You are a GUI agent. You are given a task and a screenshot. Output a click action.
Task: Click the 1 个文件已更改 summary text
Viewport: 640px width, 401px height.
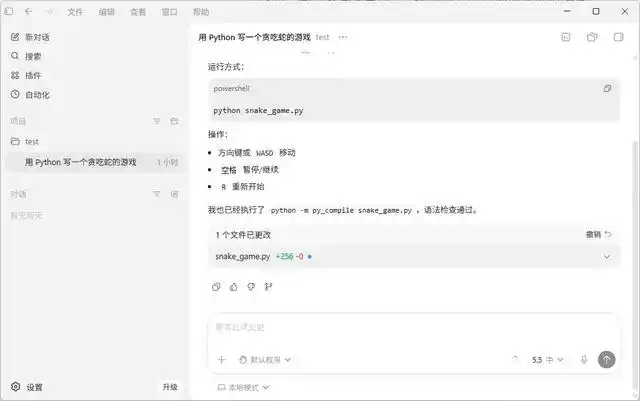(243, 235)
